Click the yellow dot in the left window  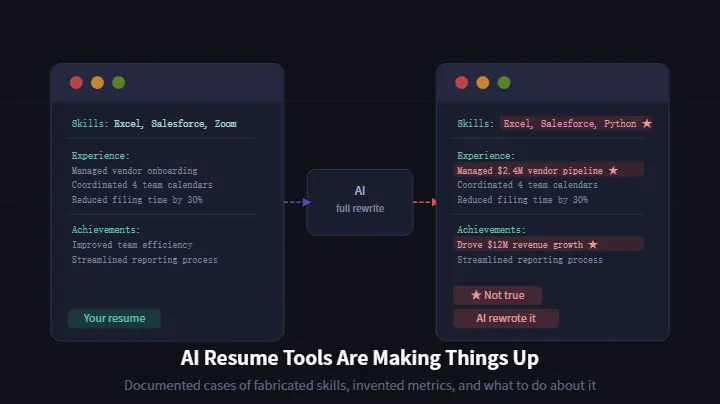97,83
